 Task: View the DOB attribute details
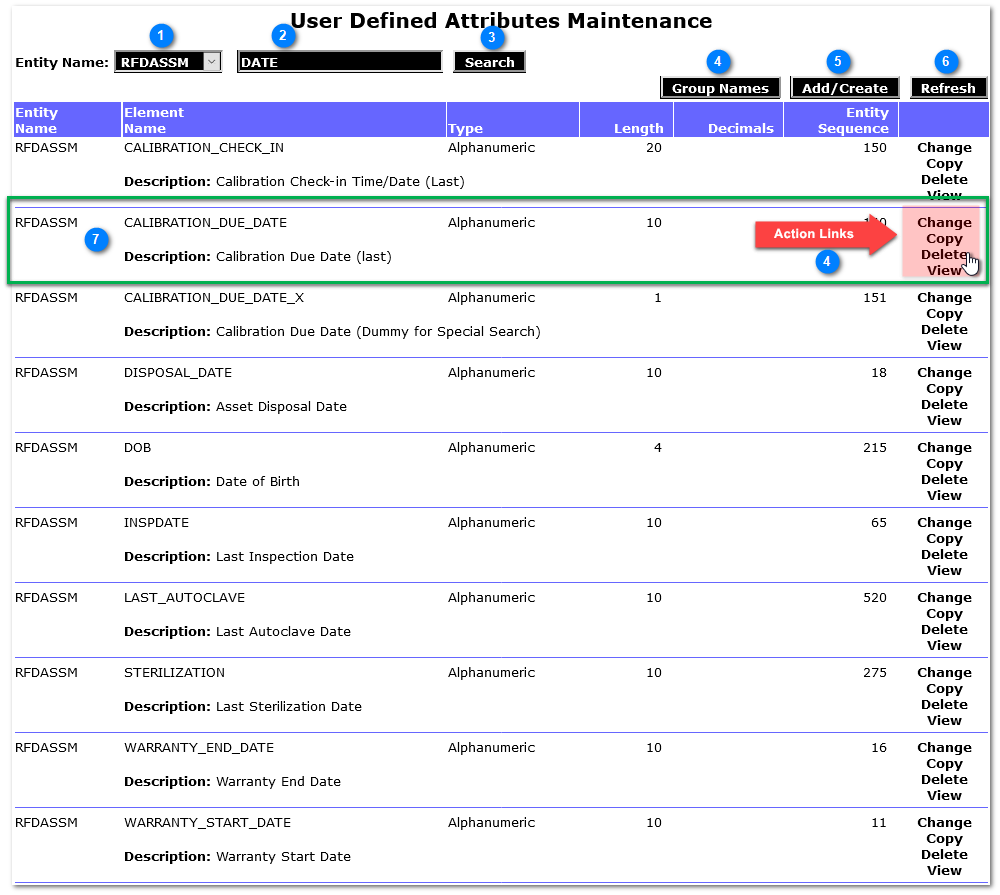[x=944, y=495]
